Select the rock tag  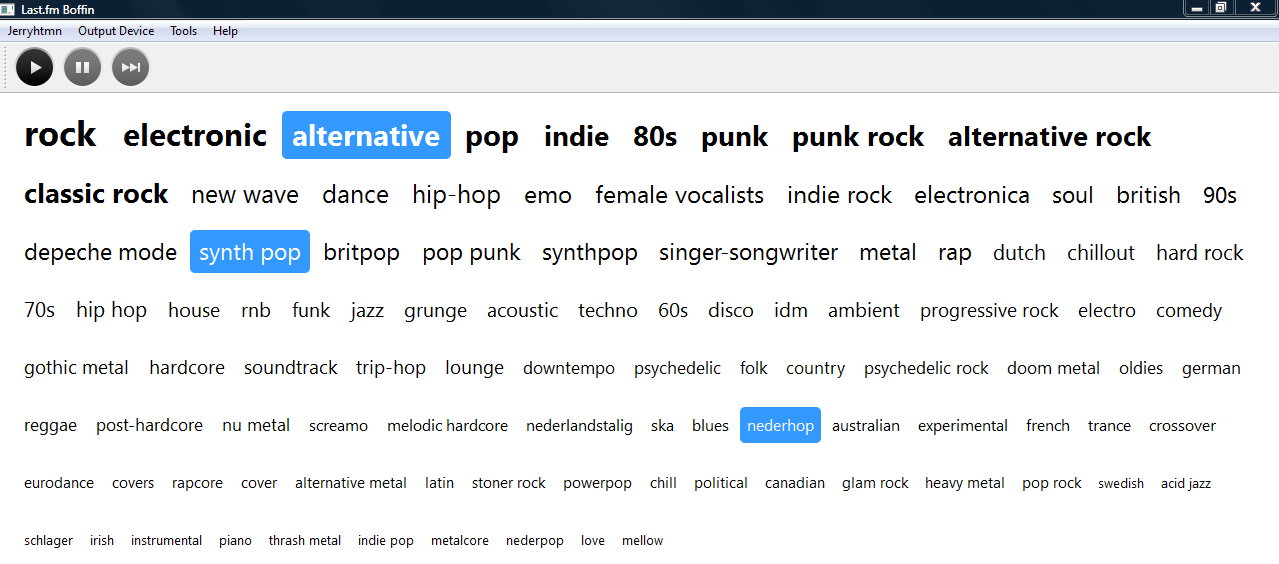pyautogui.click(x=60, y=135)
